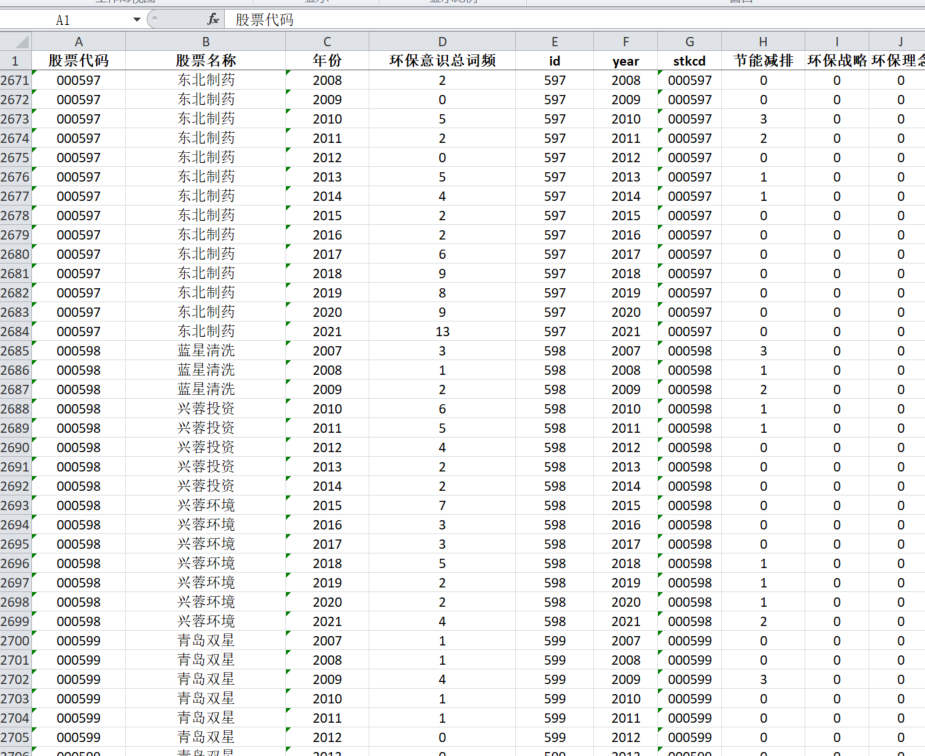
Task: Click 东北制药 in row 2671
Action: 205,80
